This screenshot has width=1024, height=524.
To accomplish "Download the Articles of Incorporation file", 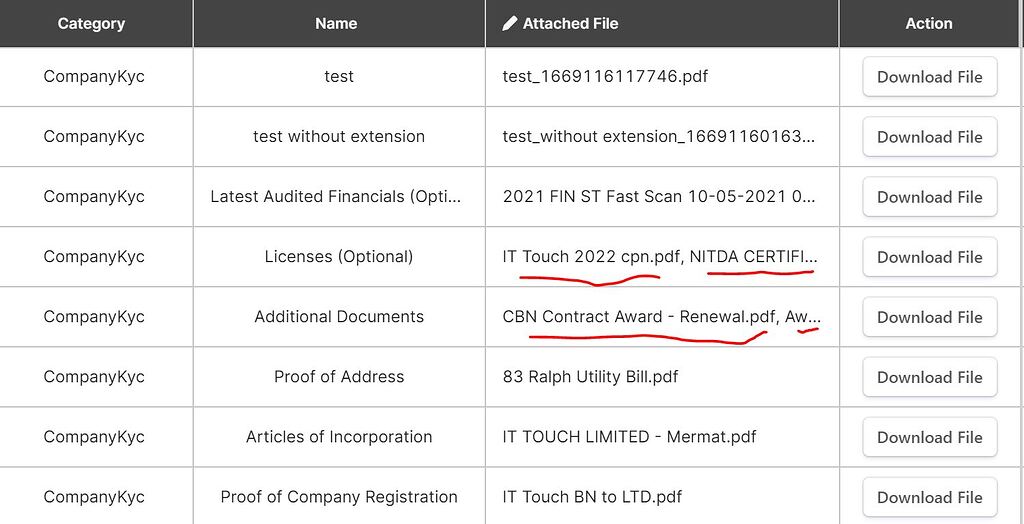I will [x=929, y=437].
